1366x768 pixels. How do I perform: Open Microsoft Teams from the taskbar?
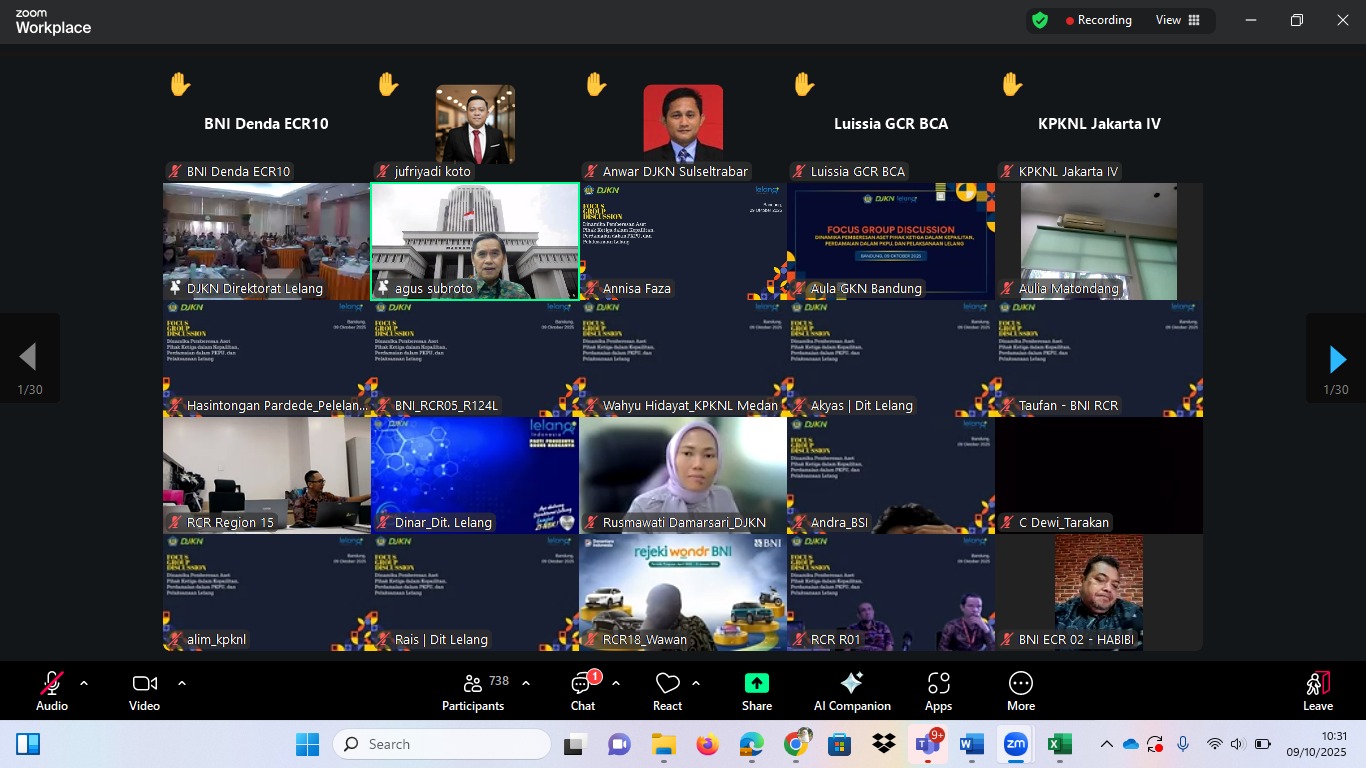[925, 745]
